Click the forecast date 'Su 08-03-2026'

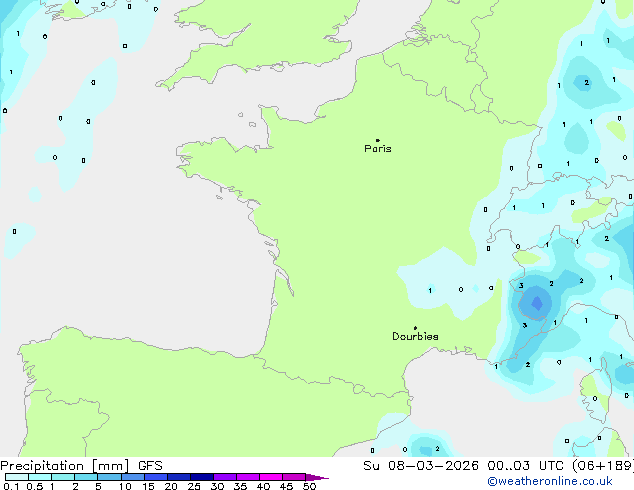(421, 466)
